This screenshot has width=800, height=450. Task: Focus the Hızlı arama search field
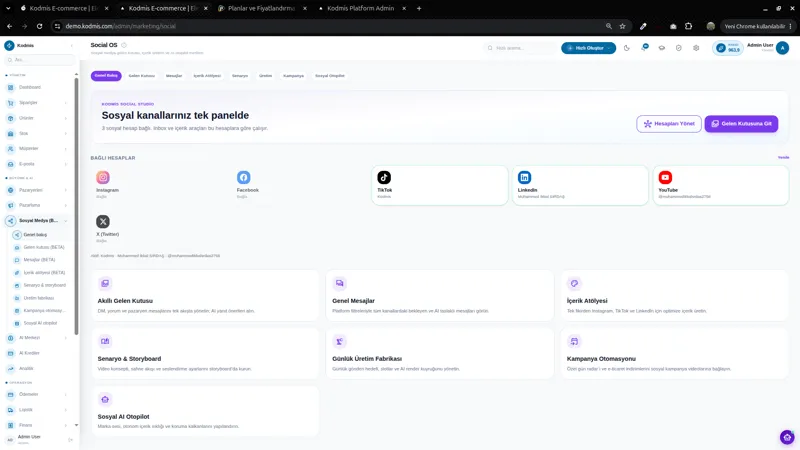(520, 48)
